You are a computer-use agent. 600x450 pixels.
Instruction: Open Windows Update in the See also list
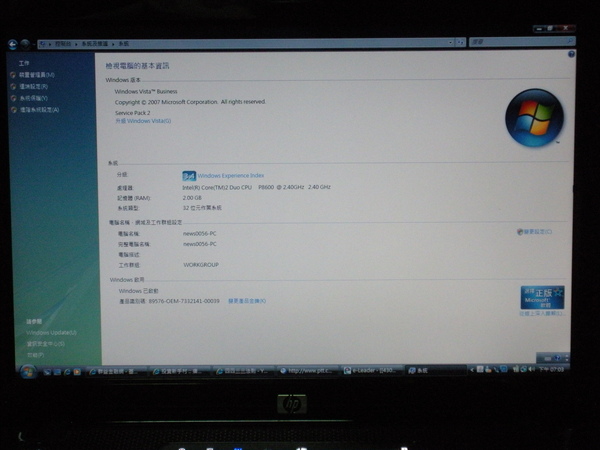pyautogui.click(x=51, y=333)
